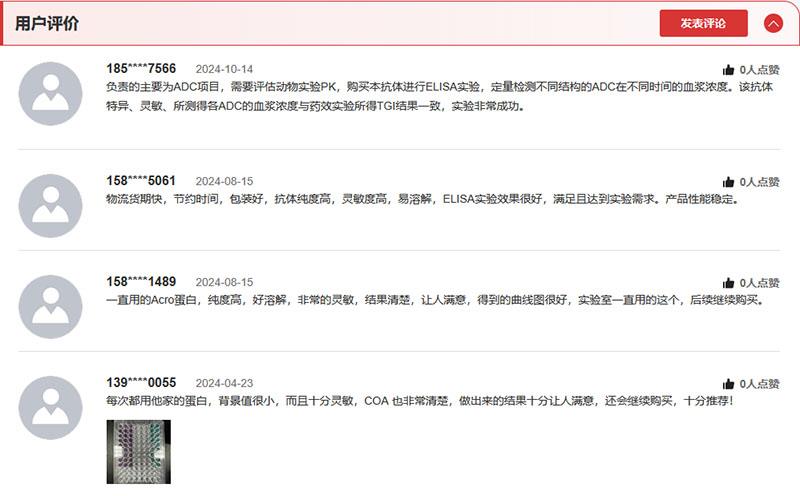Image resolution: width=800 pixels, height=496 pixels.
Task: Like the review by 139****0055
Action: [728, 384]
